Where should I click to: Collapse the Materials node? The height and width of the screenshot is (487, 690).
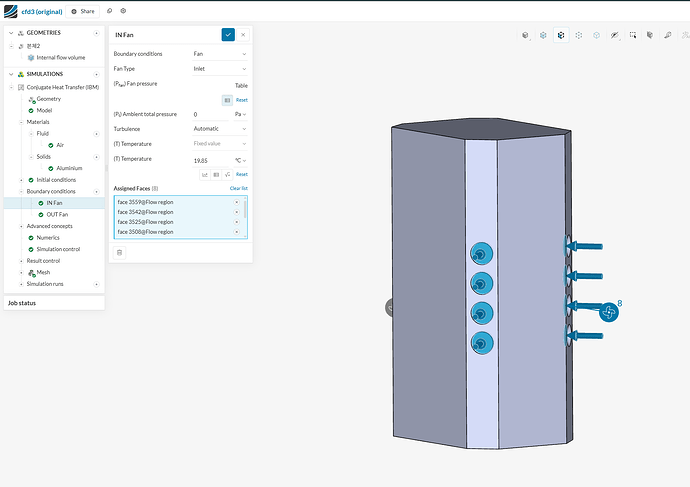pos(21,122)
